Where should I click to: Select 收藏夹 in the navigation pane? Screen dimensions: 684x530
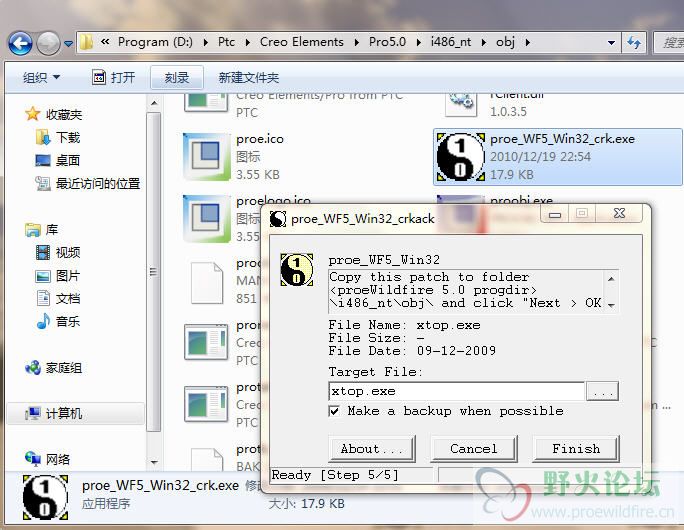coord(64,115)
